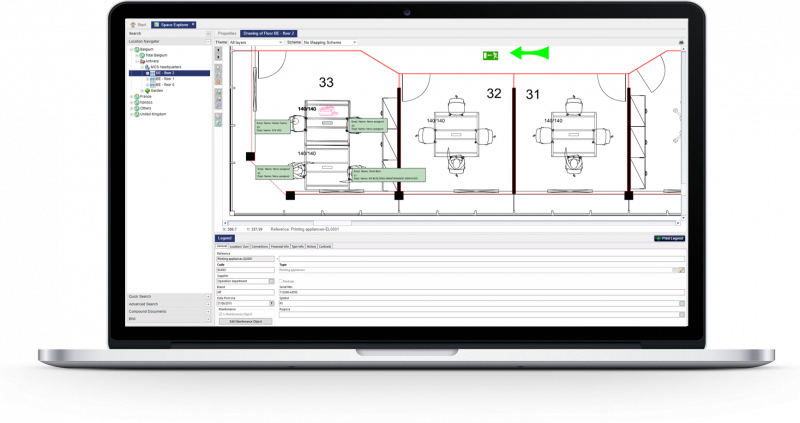Screen dimensions: 800x423
Task: Toggle the Is Maintenance Object checkbox
Action: (x=220, y=314)
